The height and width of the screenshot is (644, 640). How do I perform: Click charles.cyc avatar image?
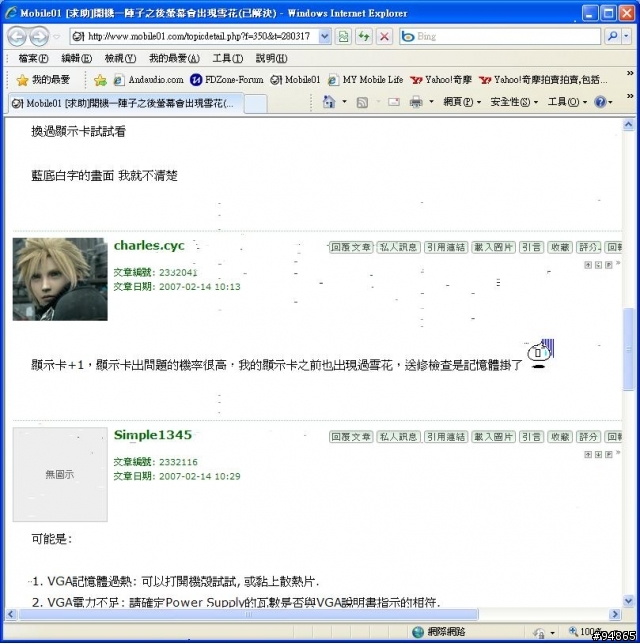click(x=60, y=279)
